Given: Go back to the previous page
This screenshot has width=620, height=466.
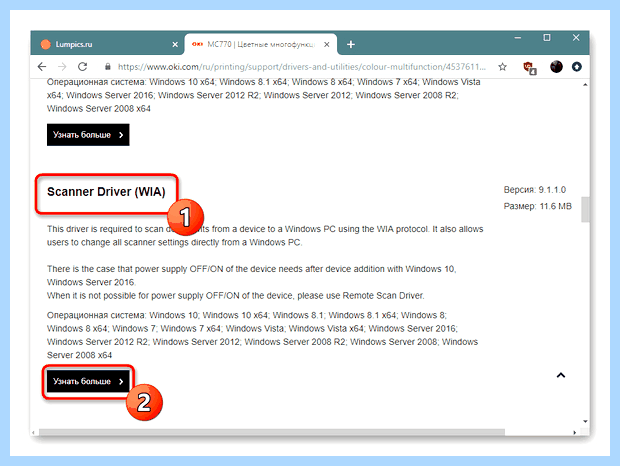Looking at the screenshot, I should [x=42, y=67].
